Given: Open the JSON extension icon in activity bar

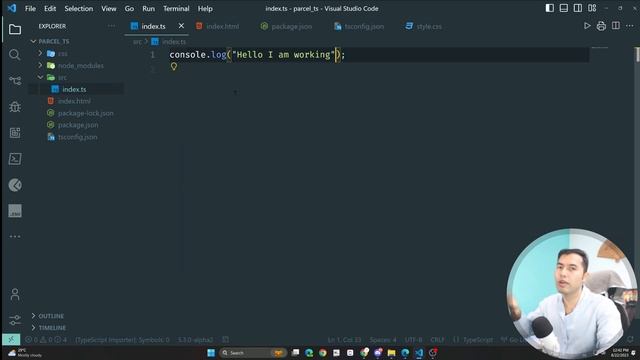Looking at the screenshot, I should tap(15, 211).
